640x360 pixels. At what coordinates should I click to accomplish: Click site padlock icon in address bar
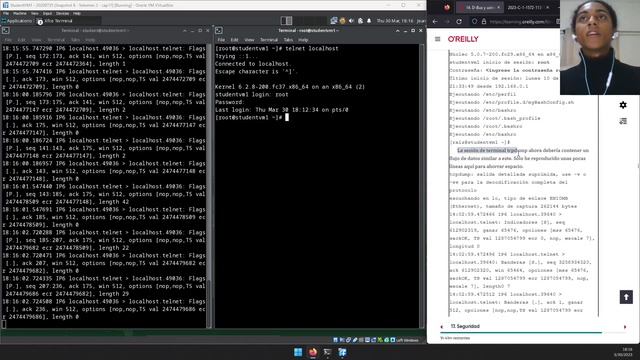click(484, 22)
